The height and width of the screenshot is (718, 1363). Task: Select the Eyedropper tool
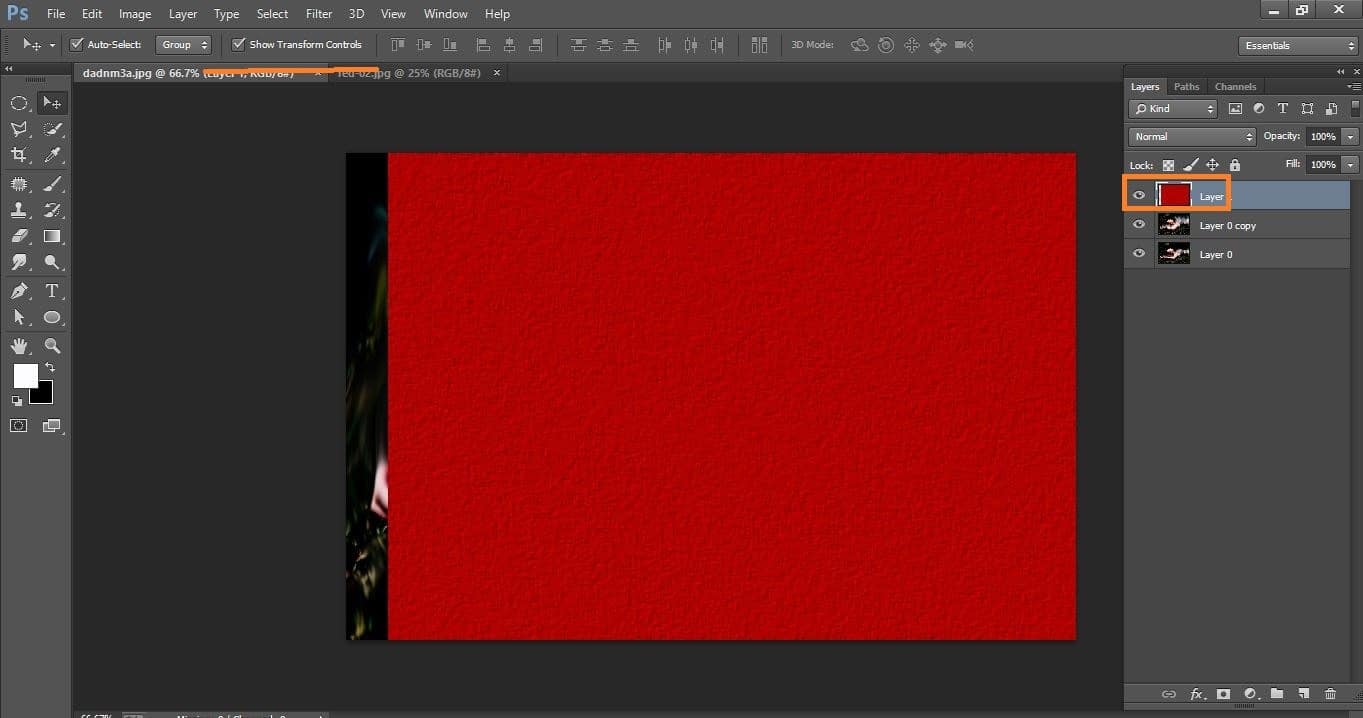[53, 155]
